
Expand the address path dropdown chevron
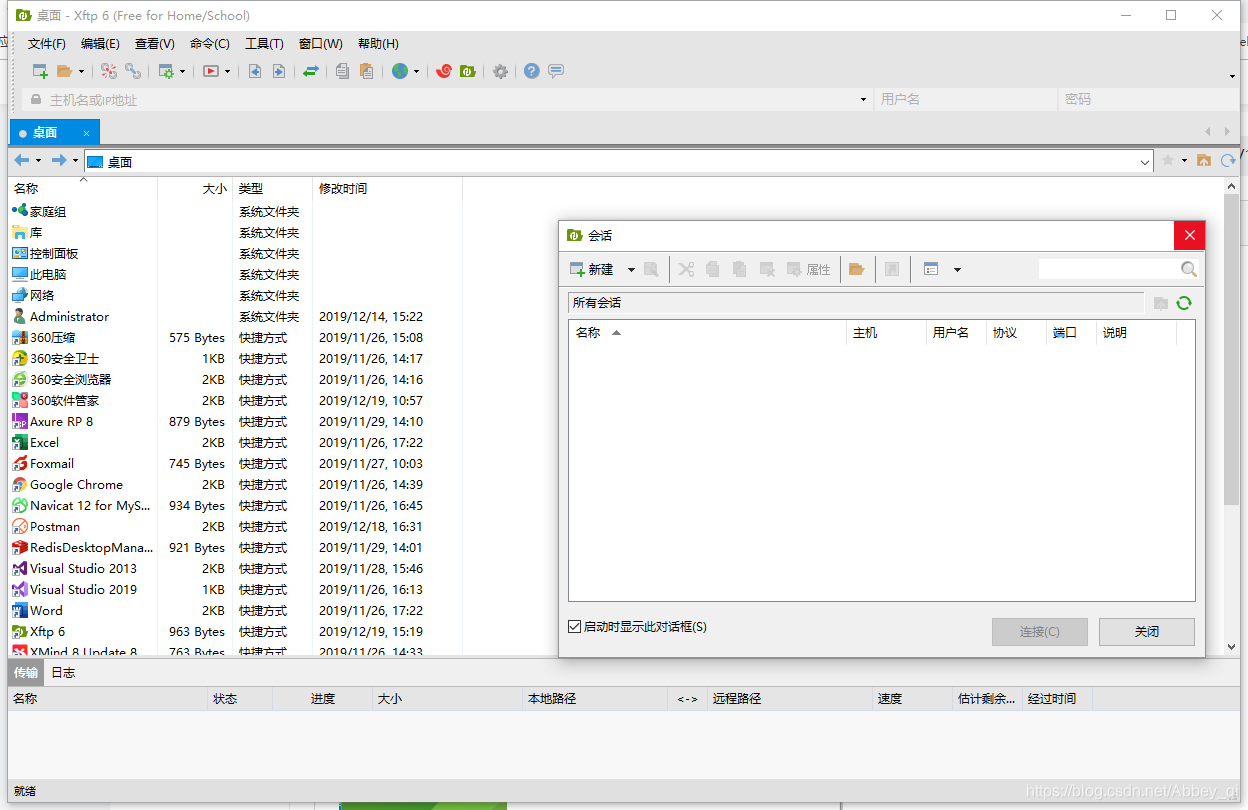[1145, 162]
